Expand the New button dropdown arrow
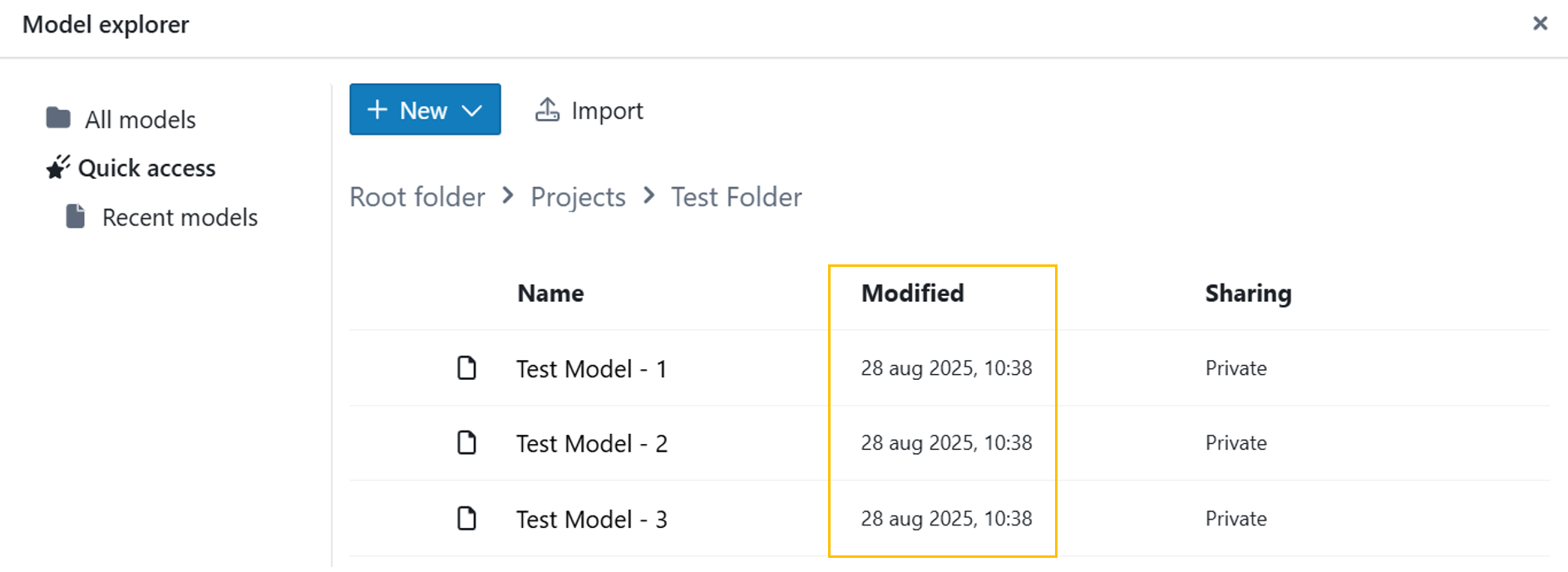Image resolution: width=1568 pixels, height=572 pixels. 472,111
